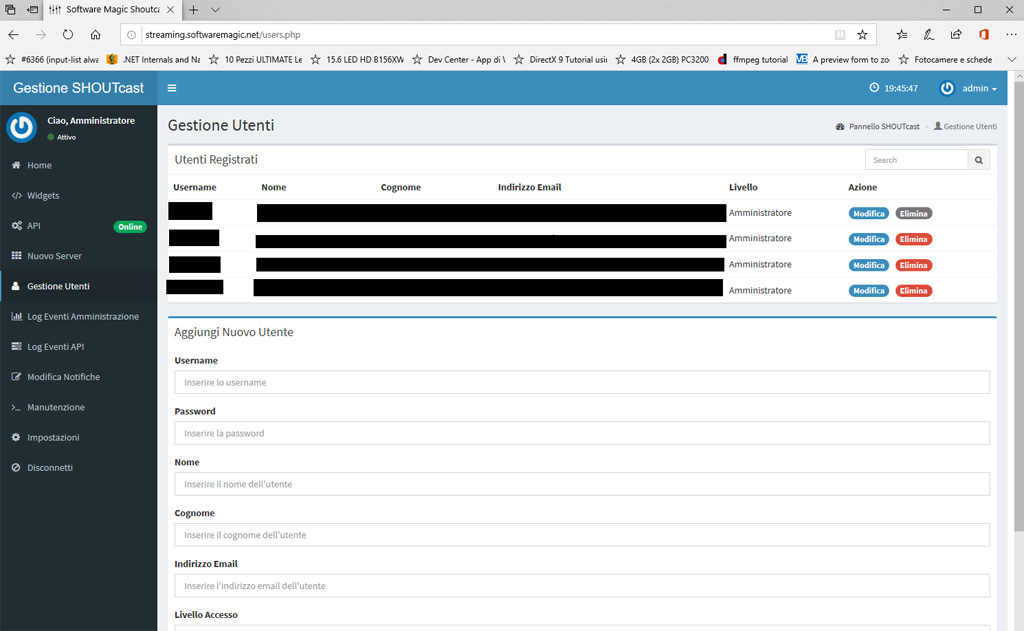Select Gestione Utenti in sidebar
Viewport: 1024px width, 631px height.
point(78,286)
